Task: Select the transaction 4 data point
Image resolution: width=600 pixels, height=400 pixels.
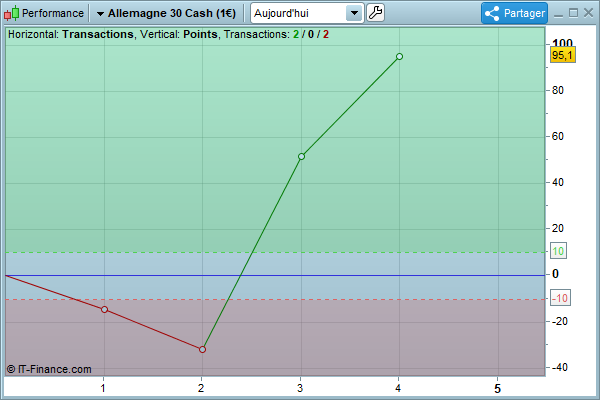Action: point(399,57)
